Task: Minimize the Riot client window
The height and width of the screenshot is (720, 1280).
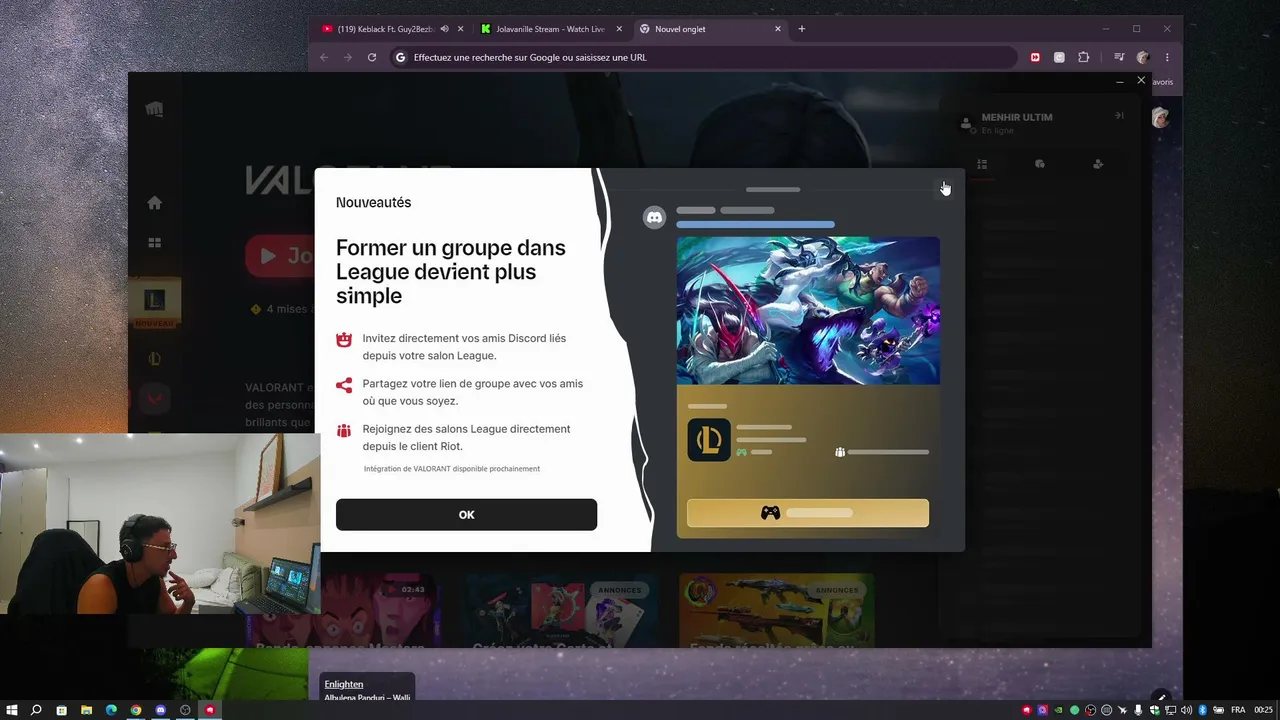Action: pyautogui.click(x=1119, y=81)
